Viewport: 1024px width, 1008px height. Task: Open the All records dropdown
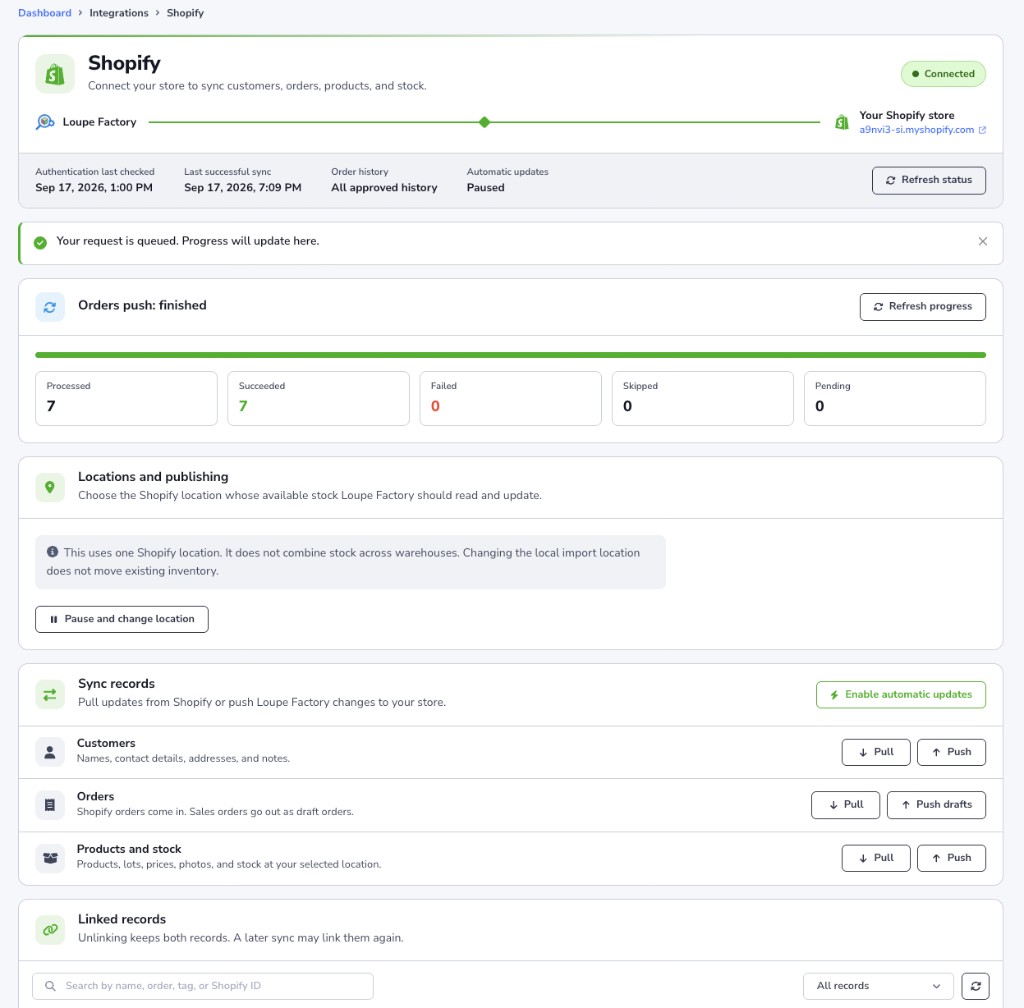pyautogui.click(x=878, y=986)
